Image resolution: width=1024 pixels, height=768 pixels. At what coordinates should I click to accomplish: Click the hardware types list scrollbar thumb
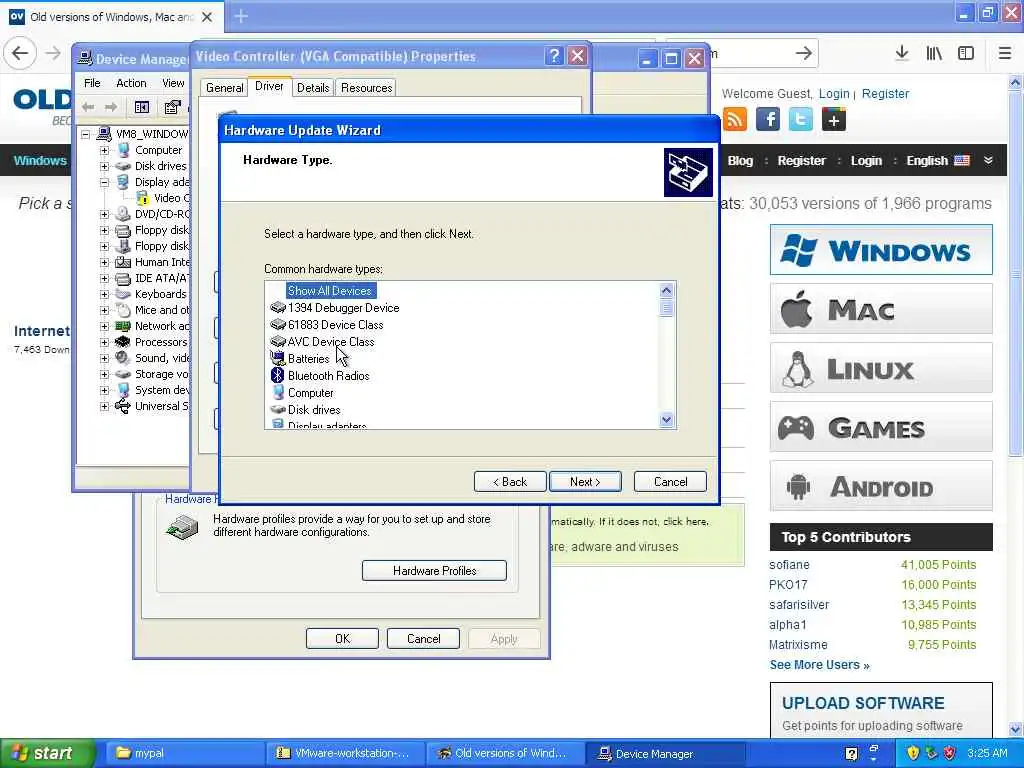(x=666, y=308)
